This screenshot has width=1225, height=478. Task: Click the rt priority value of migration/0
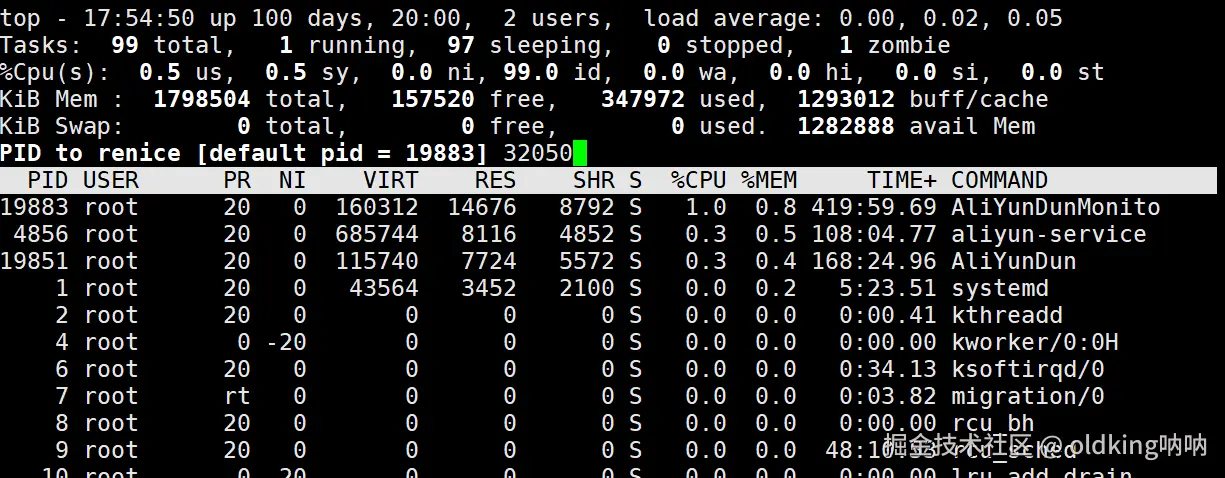tap(237, 396)
